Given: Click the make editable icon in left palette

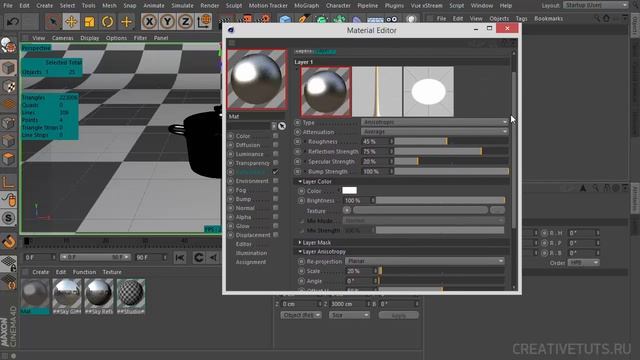Looking at the screenshot, I should tap(8, 45).
